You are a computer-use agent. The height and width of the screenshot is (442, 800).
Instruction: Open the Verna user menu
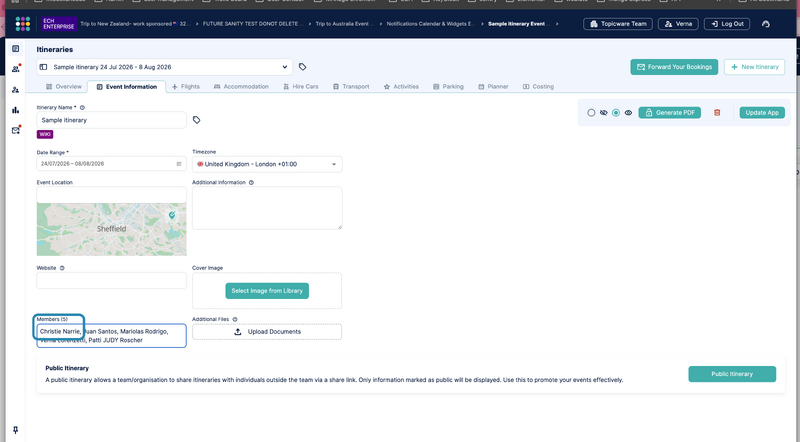click(678, 24)
